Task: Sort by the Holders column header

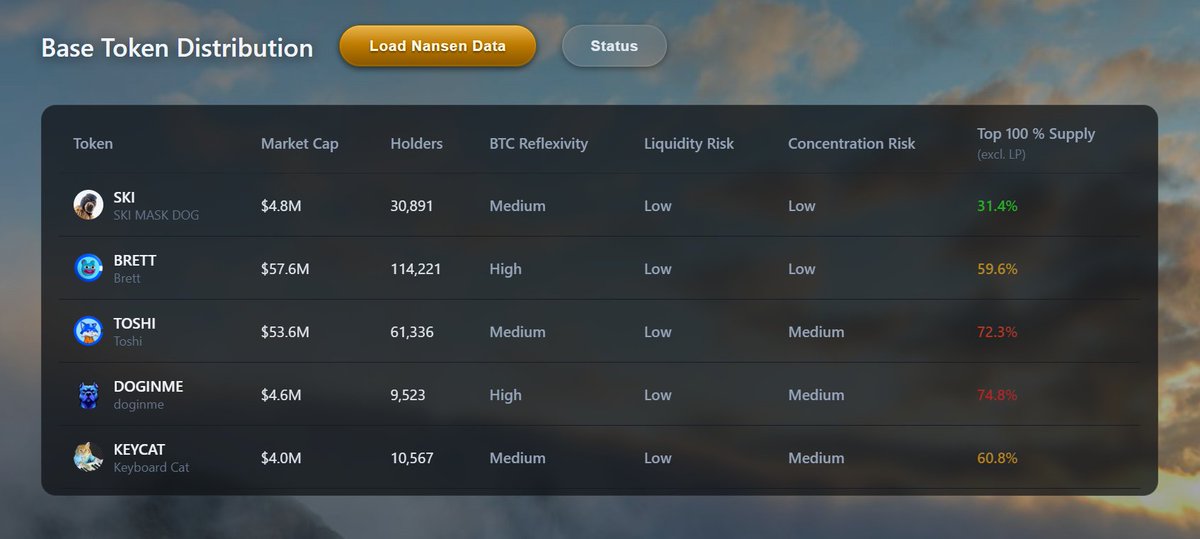Action: (416, 143)
